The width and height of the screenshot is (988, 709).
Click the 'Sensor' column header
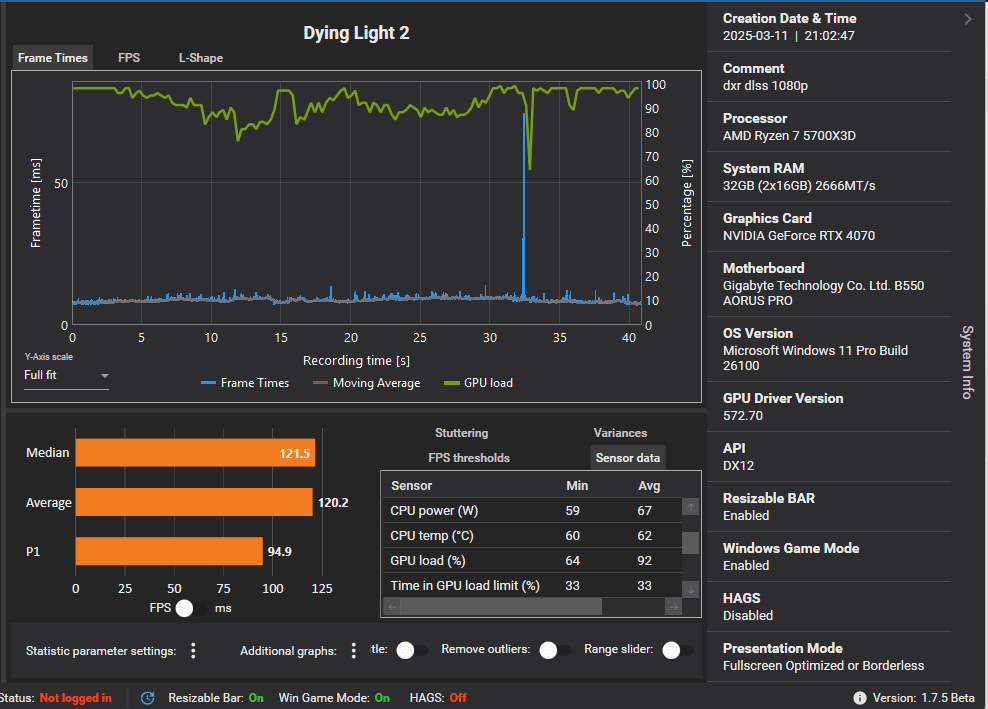[411, 486]
